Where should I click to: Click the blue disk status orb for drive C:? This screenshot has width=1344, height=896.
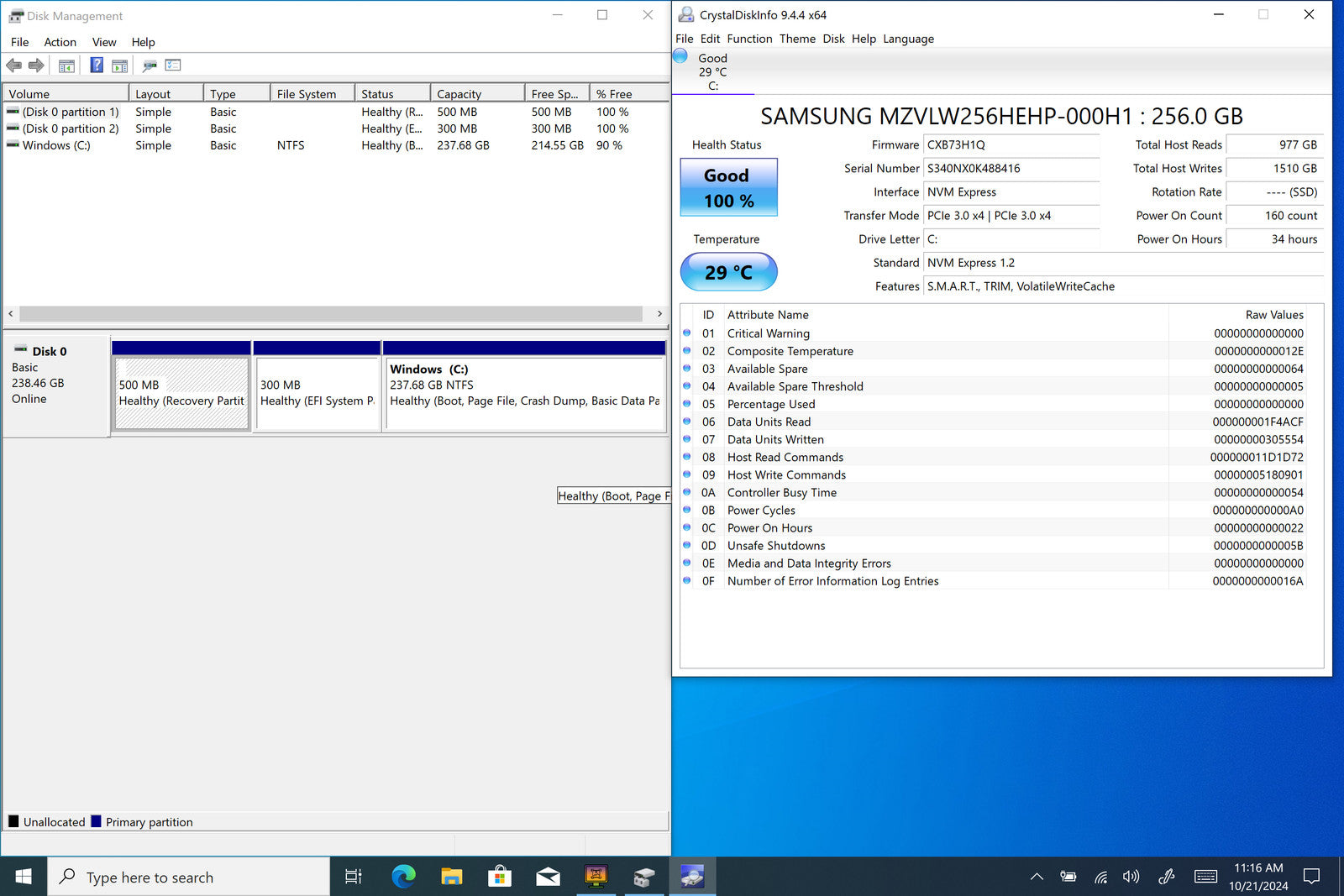pos(681,57)
